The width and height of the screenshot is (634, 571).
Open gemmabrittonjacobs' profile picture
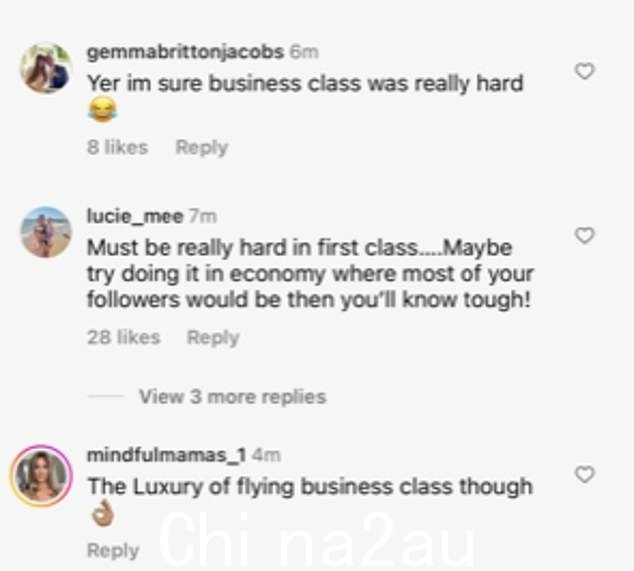coord(46,68)
